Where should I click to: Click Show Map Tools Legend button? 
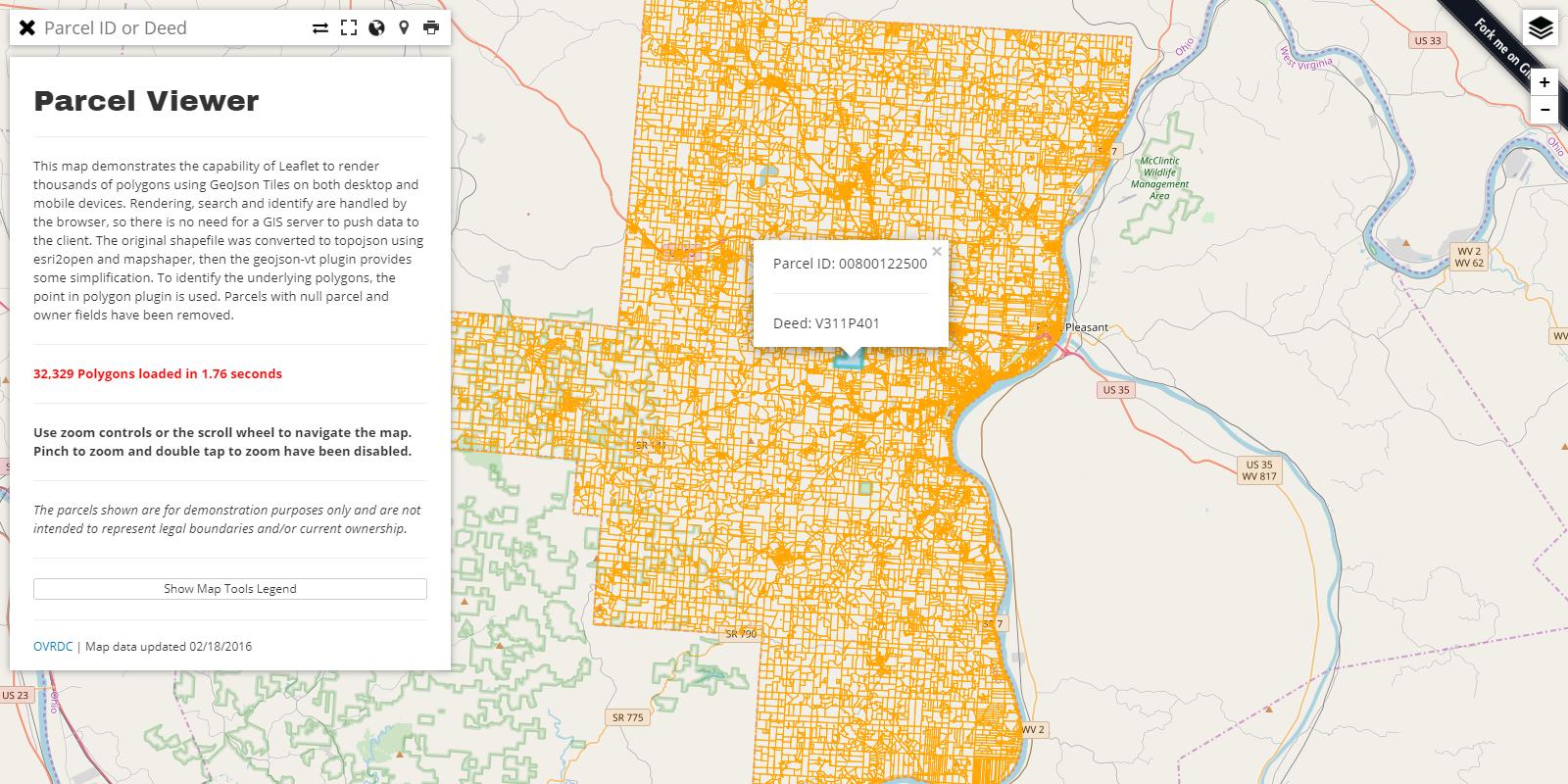click(x=230, y=589)
